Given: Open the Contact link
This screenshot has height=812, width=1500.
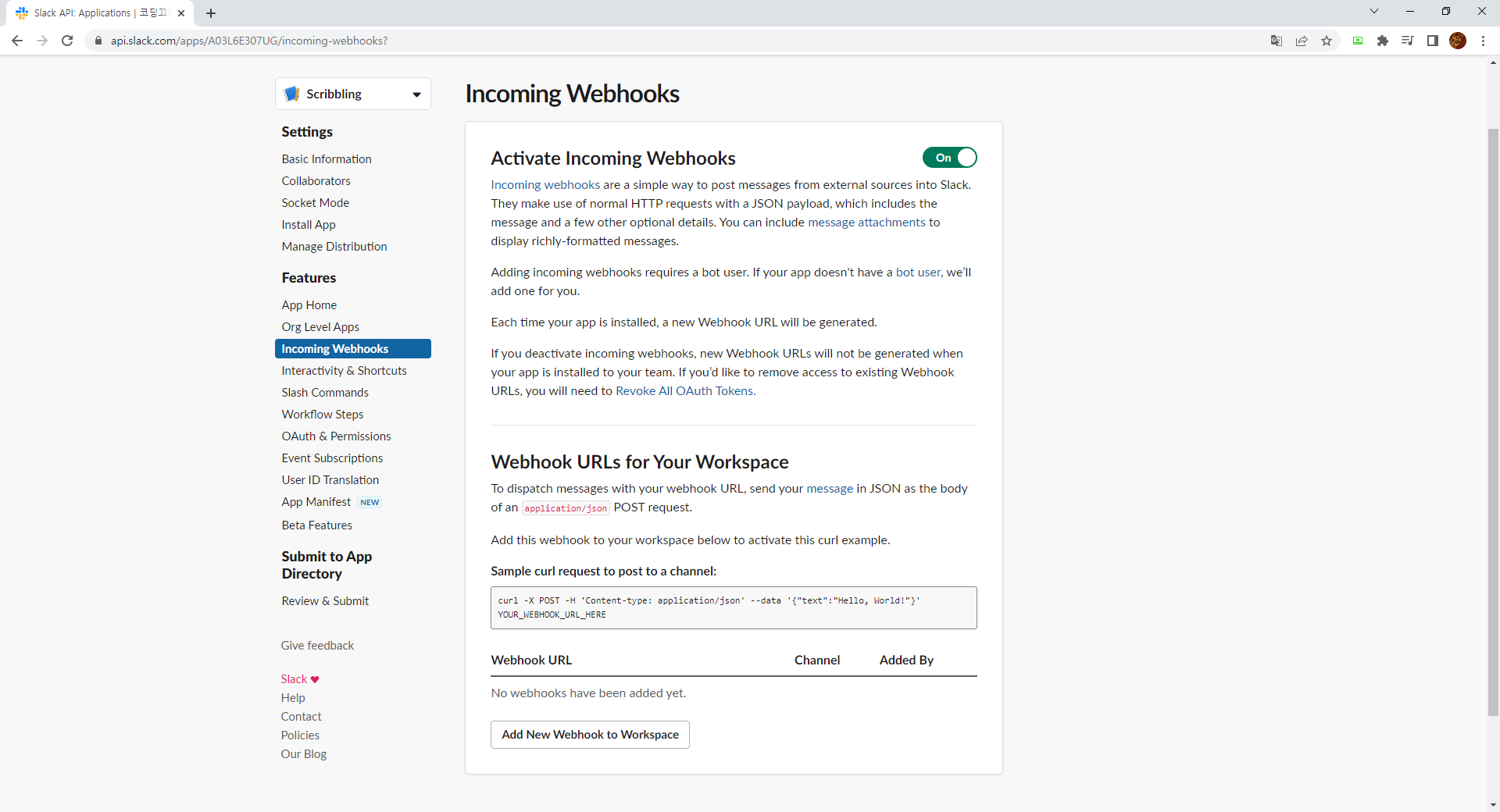Looking at the screenshot, I should pos(301,717).
